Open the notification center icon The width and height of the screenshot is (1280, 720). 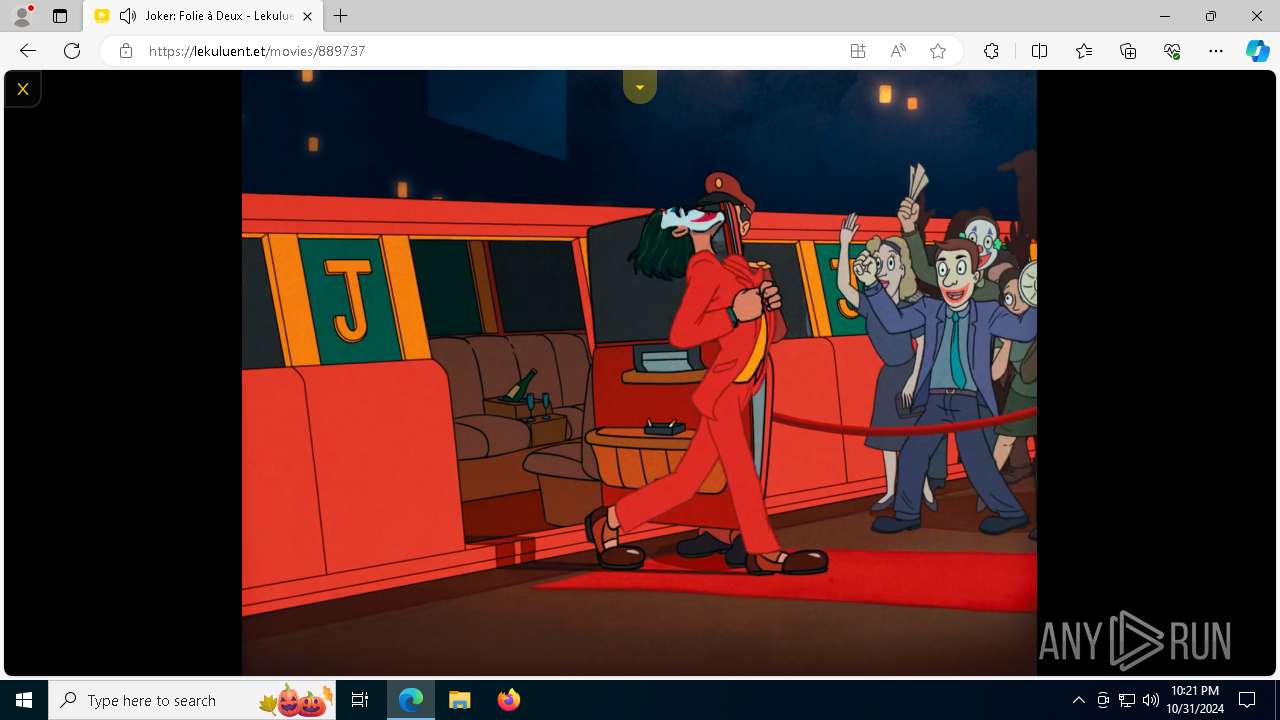pyautogui.click(x=1247, y=700)
